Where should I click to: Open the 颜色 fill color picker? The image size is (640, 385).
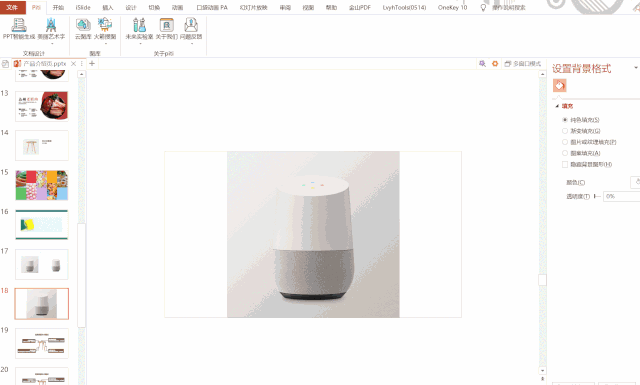[x=636, y=182]
